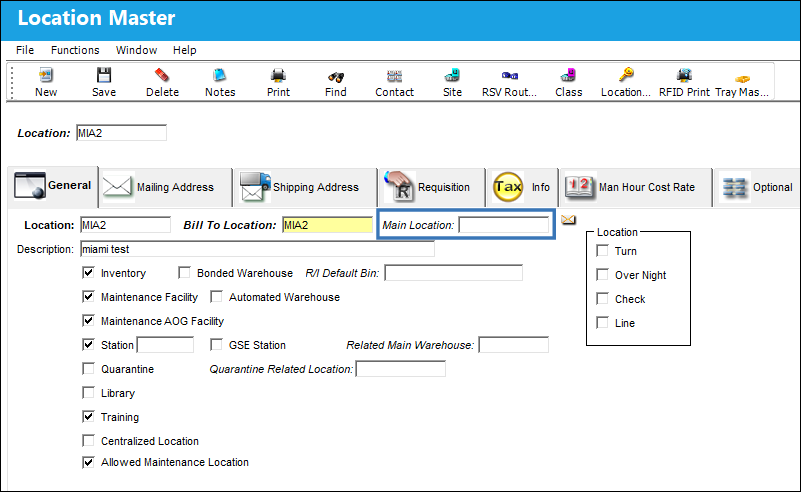Viewport: 801px width, 492px height.
Task: Check the Bonded Warehouse option
Action: click(184, 273)
